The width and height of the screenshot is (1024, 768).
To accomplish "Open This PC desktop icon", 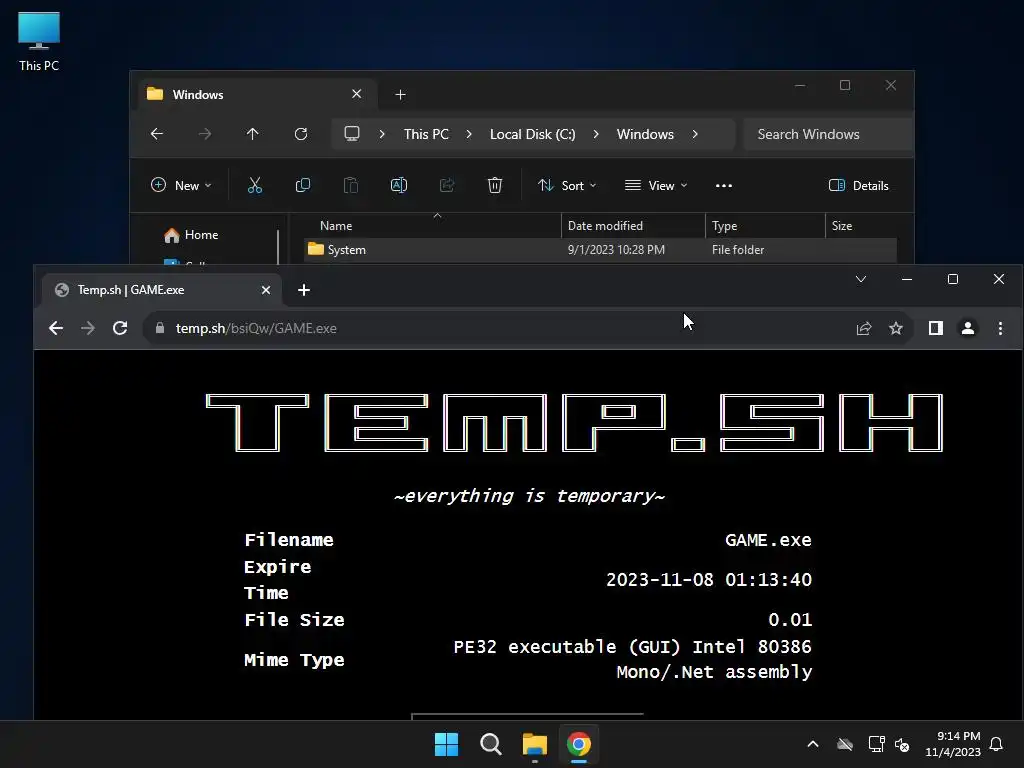I will click(x=39, y=42).
